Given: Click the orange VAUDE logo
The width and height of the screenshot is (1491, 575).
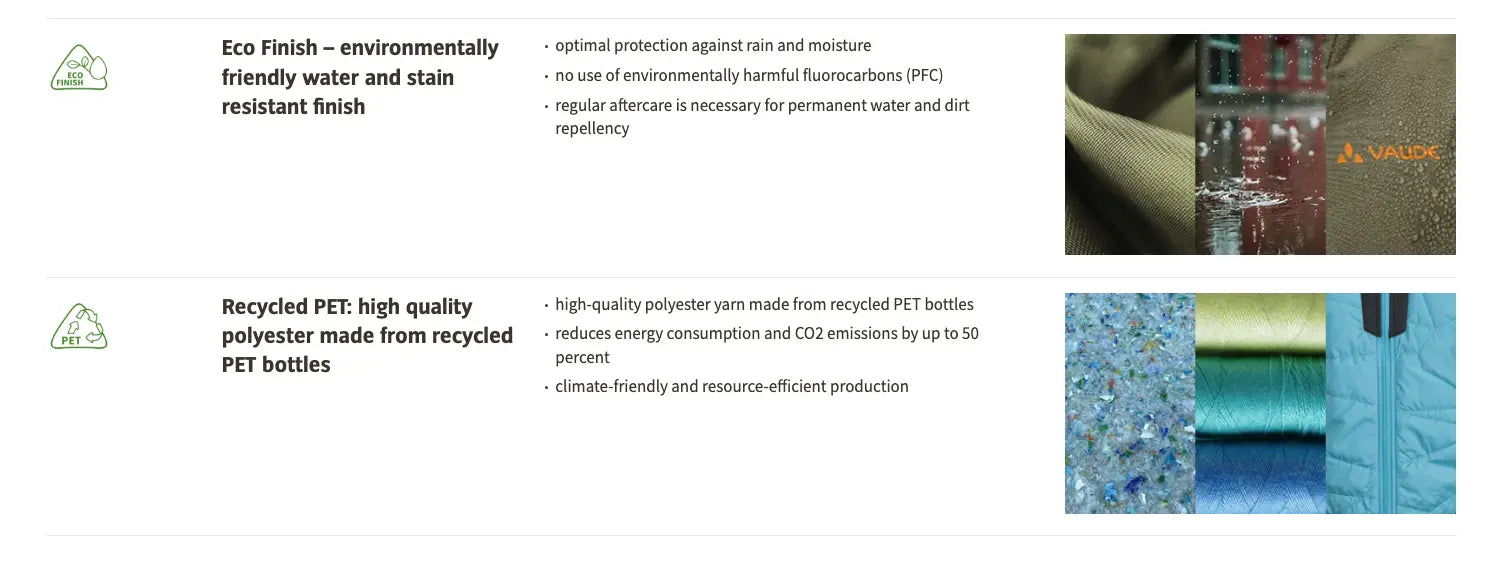Looking at the screenshot, I should click(x=1388, y=153).
